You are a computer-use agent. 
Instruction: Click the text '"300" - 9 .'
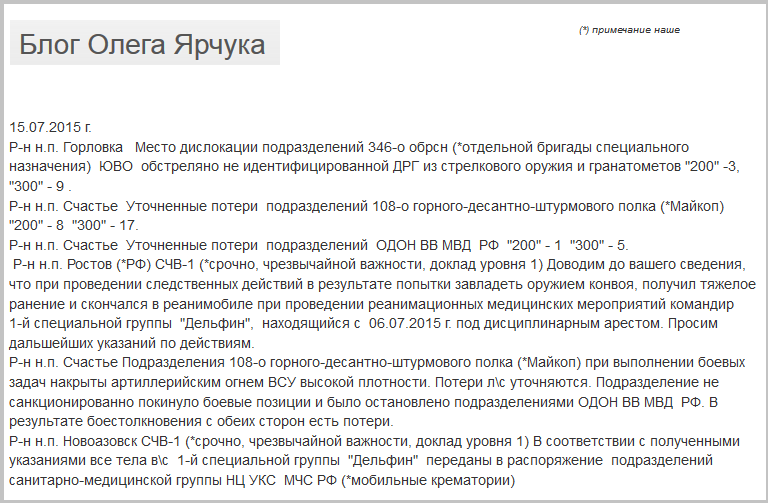40,186
